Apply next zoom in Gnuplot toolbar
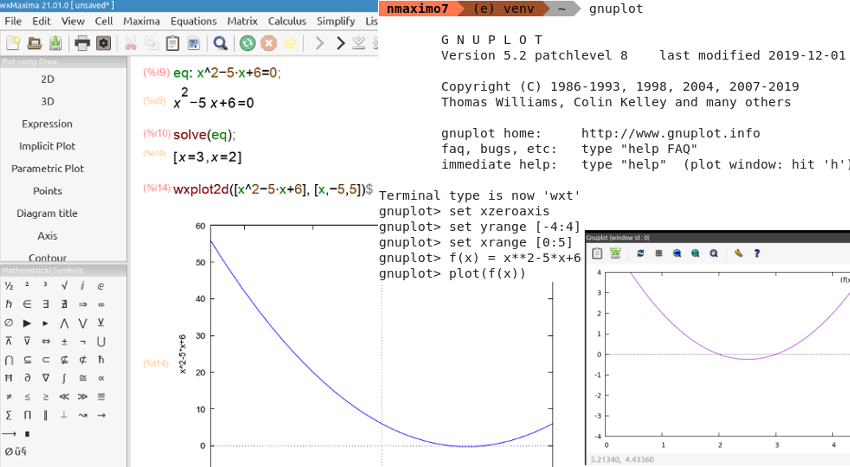The width and height of the screenshot is (850, 467). (x=696, y=253)
